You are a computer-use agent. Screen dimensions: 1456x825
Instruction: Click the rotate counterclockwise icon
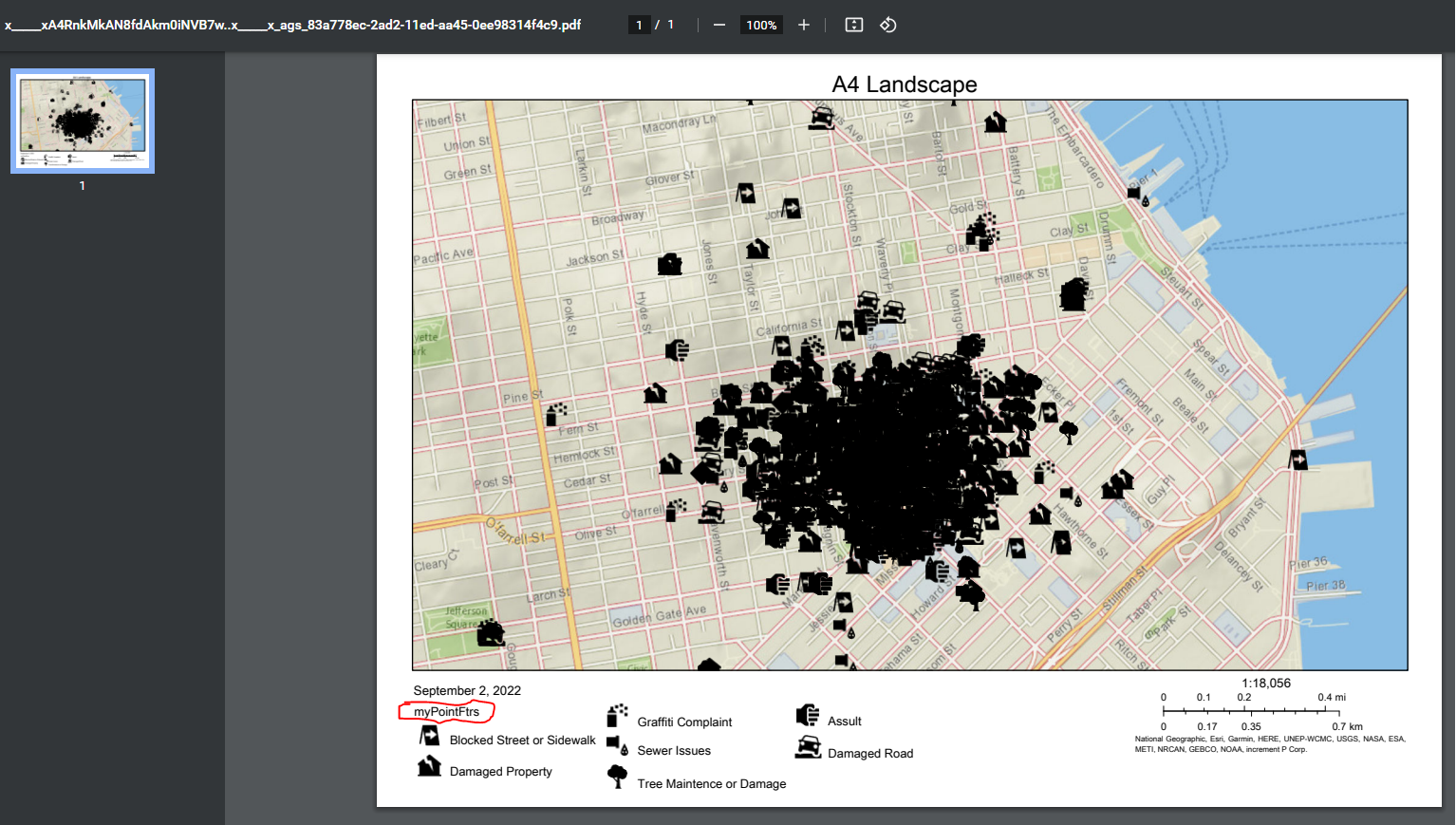[888, 25]
